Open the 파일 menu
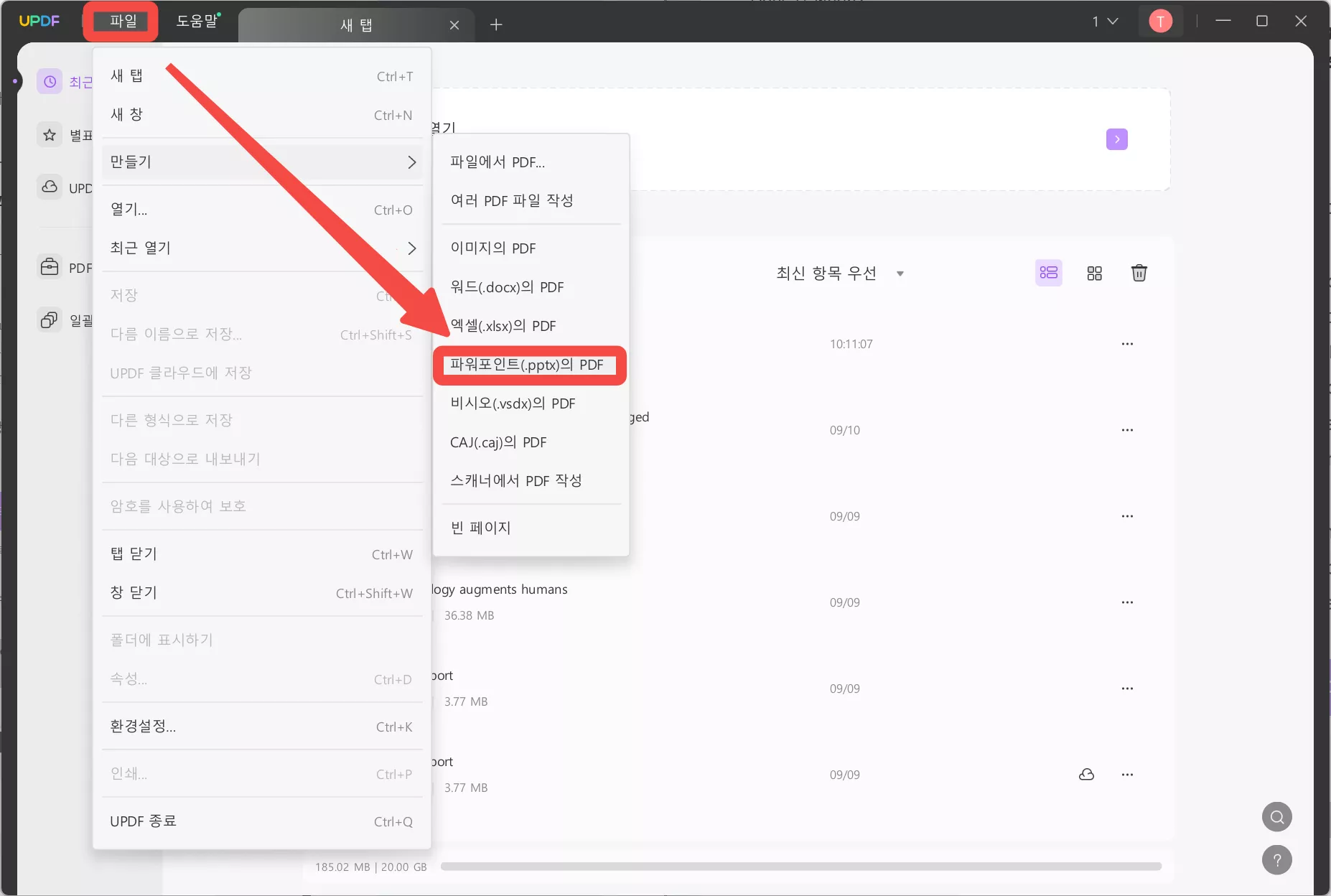This screenshot has height=896, width=1331. [123, 21]
